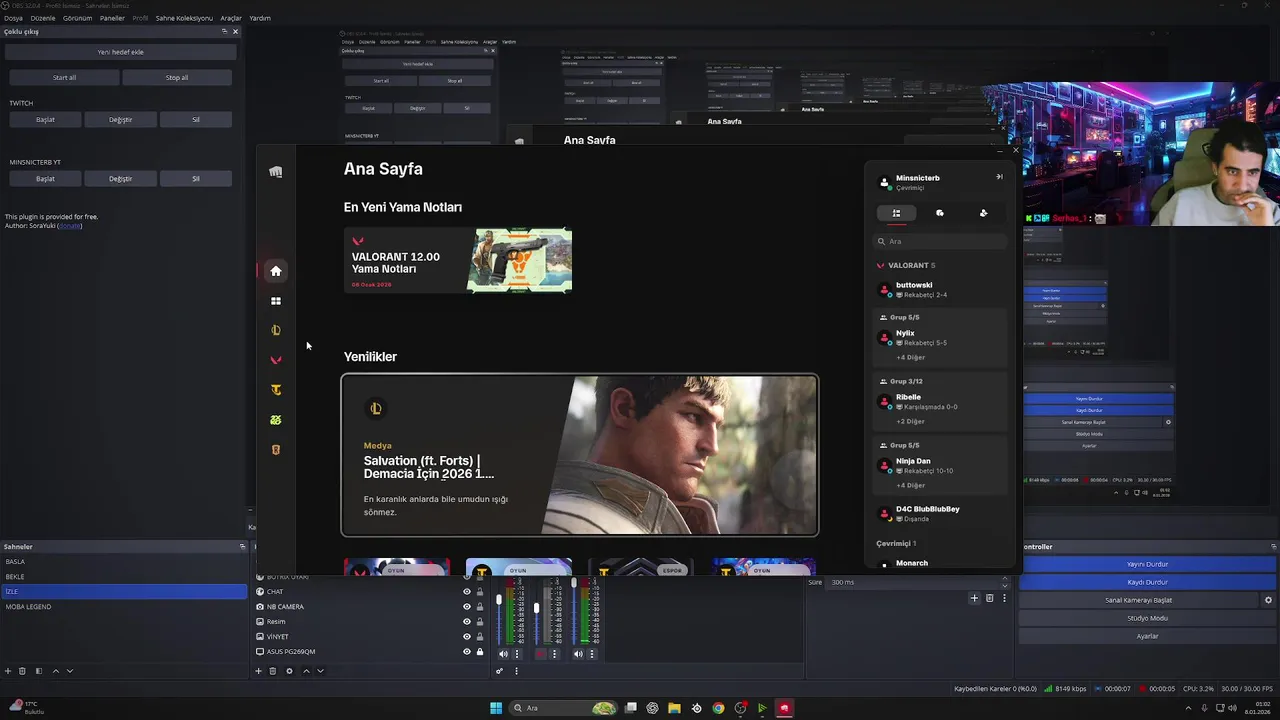This screenshot has height=720, width=1280.
Task: Open Riot Client home icon in sidebar
Action: point(276,271)
